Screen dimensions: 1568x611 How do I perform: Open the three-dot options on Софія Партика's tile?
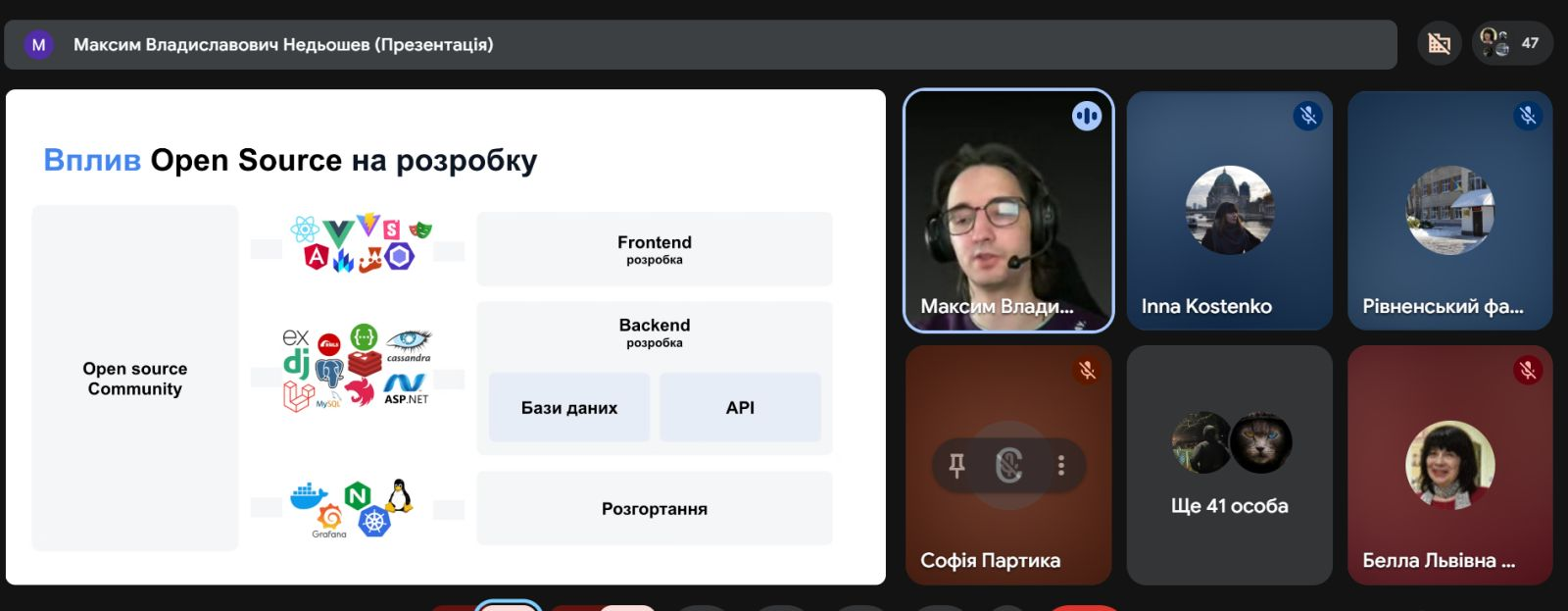tap(1060, 465)
